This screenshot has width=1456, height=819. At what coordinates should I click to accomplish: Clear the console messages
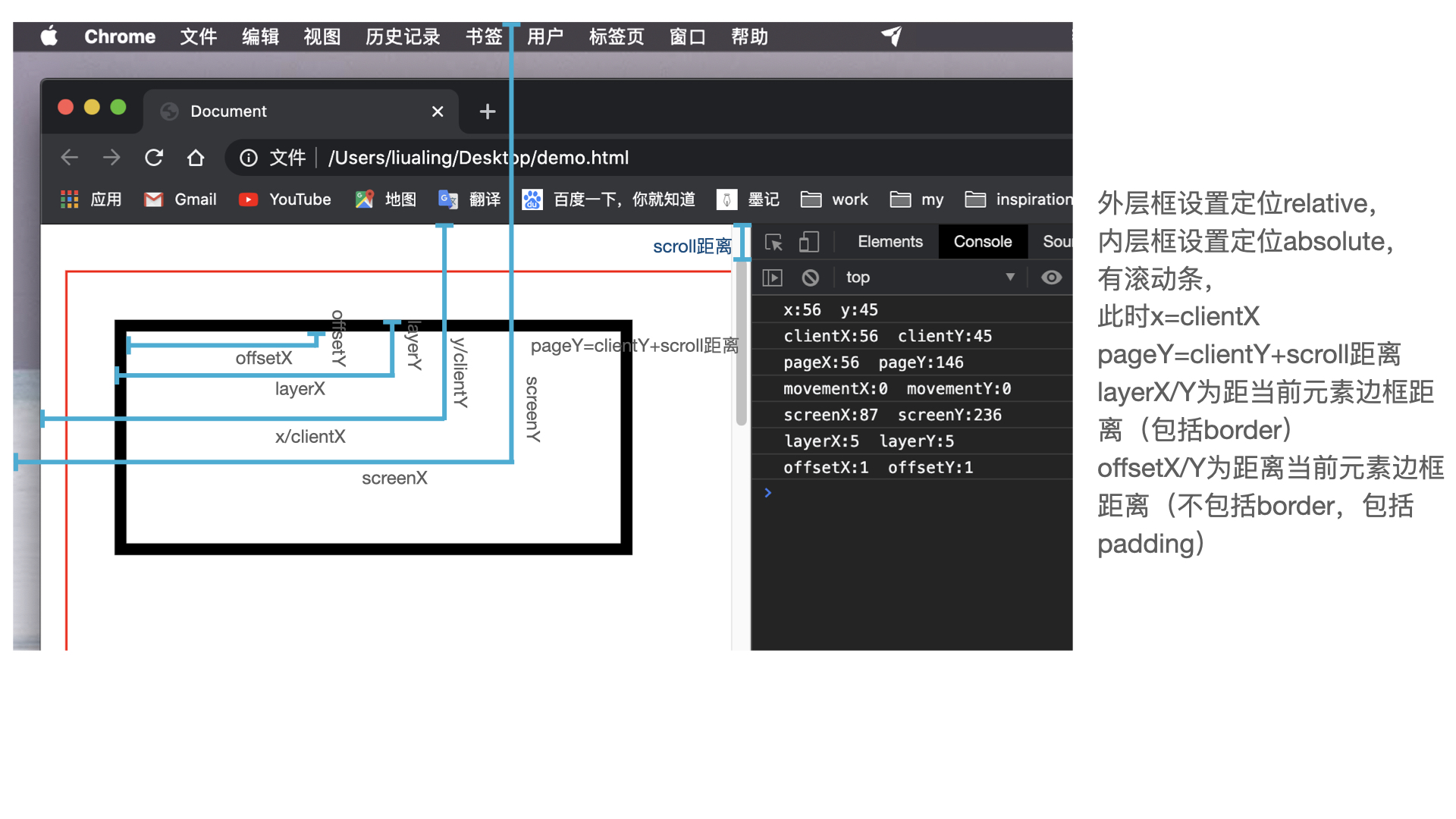click(x=811, y=277)
